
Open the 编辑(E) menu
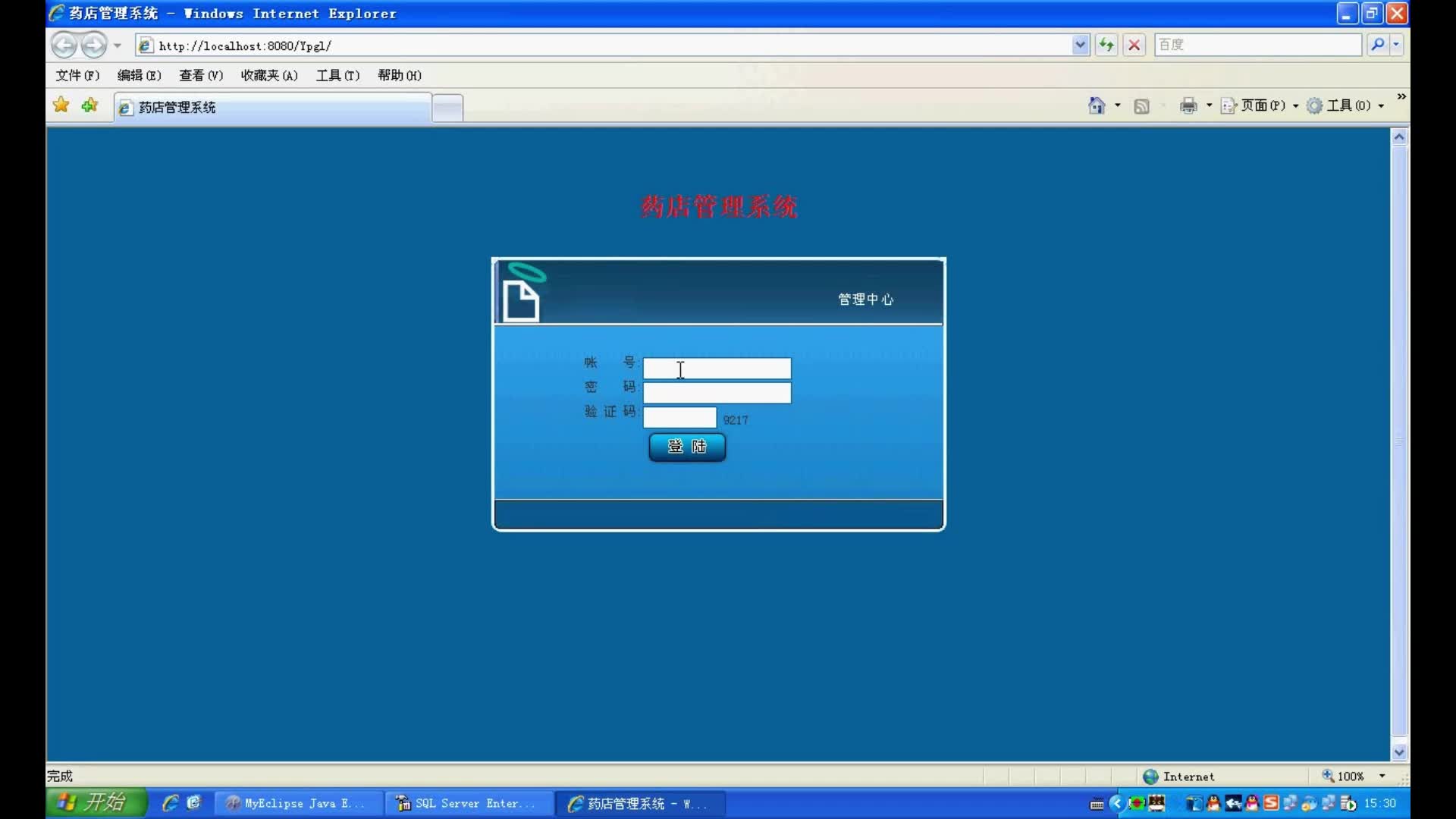pyautogui.click(x=140, y=75)
